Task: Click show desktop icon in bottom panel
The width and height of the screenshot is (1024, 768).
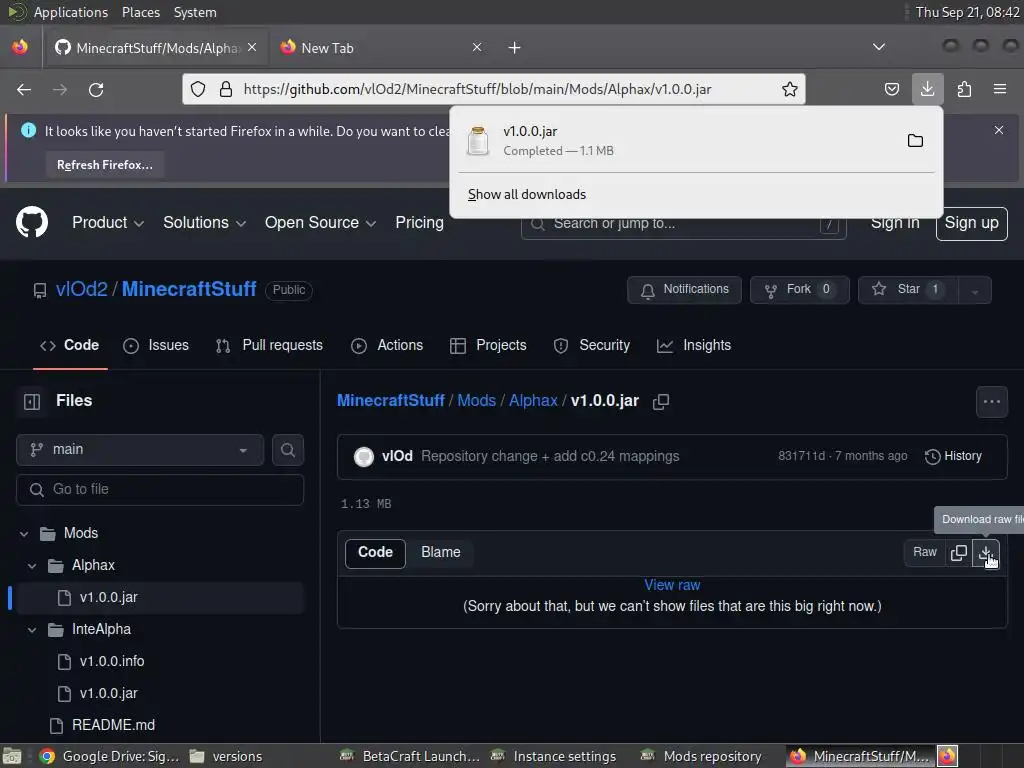Action: click(x=12, y=756)
